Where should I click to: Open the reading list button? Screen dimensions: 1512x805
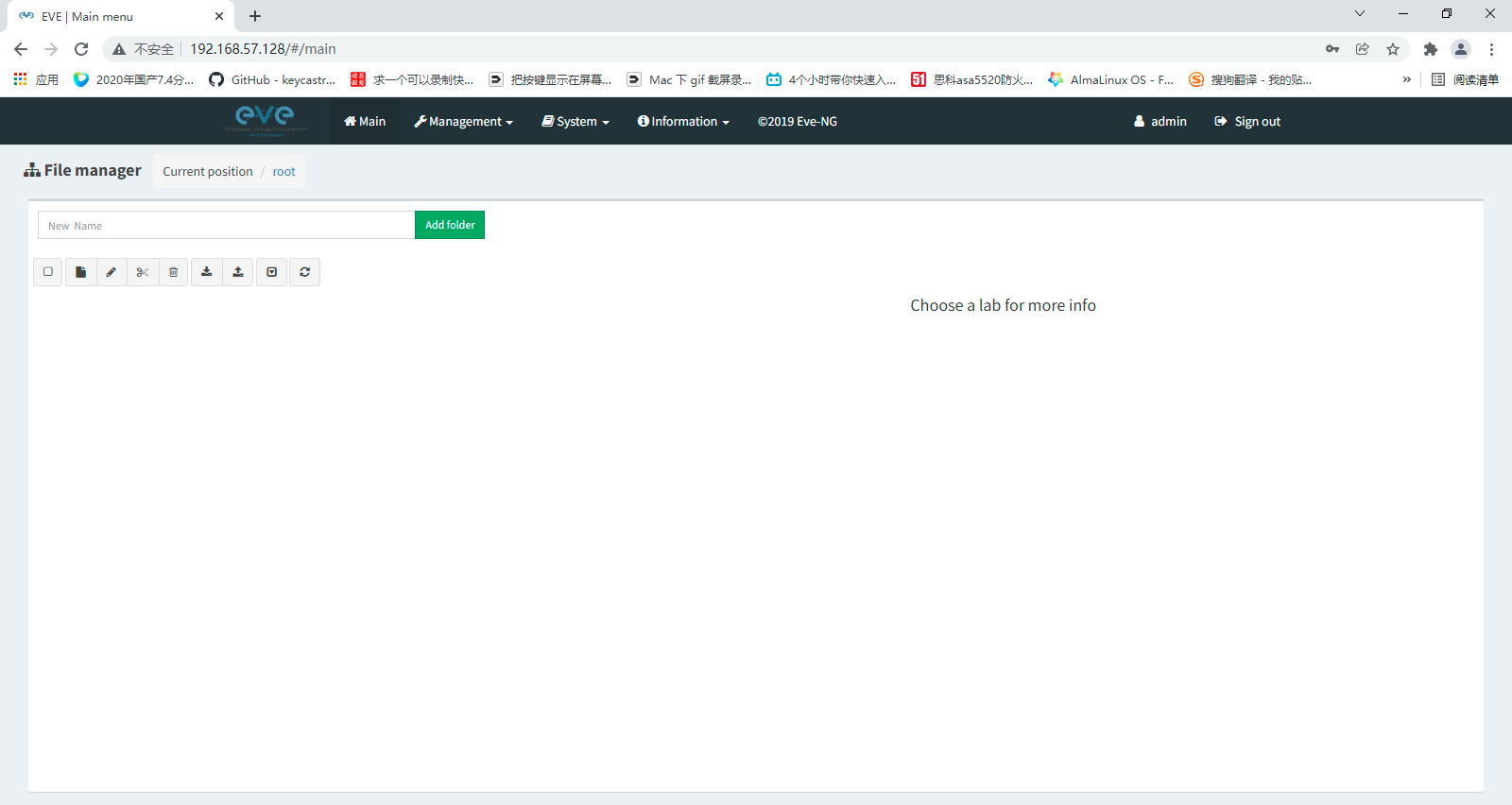pyautogui.click(x=1465, y=79)
